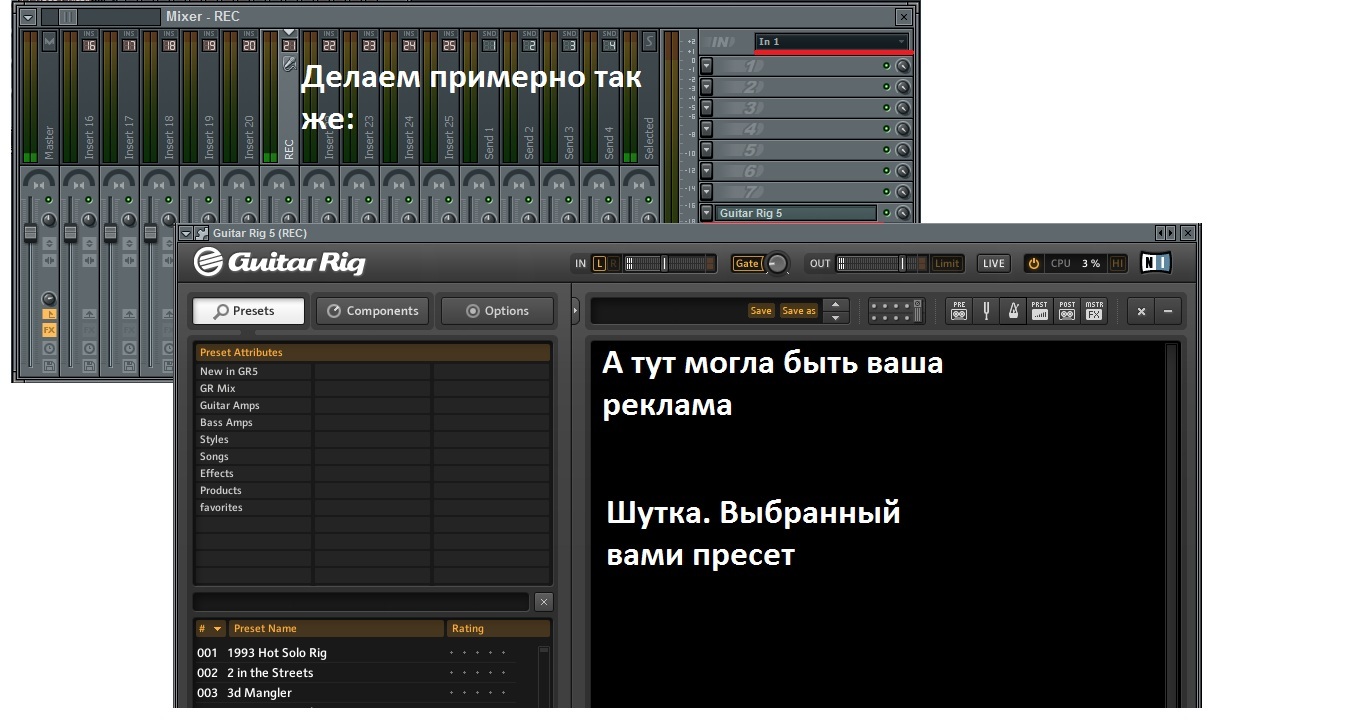Image resolution: width=1366 pixels, height=728 pixels.
Task: Click the Guitar Rig logo
Action: click(x=279, y=262)
